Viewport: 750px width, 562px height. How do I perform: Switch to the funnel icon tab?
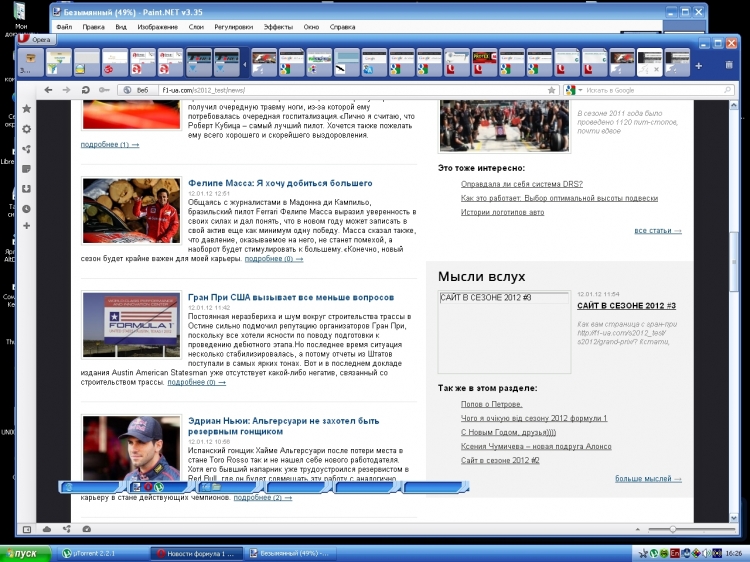58,63
